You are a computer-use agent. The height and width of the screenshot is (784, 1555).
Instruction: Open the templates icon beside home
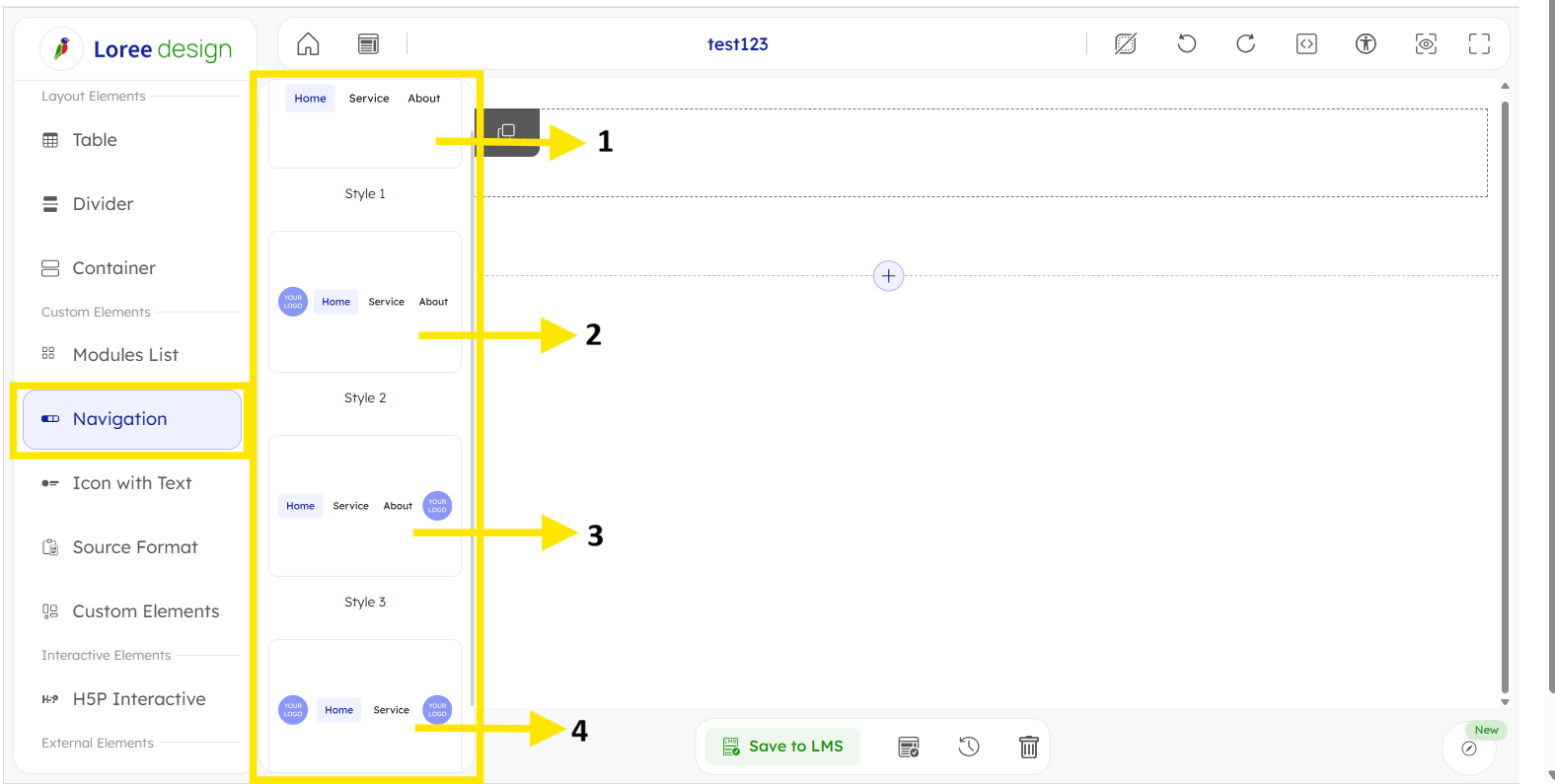(x=368, y=44)
